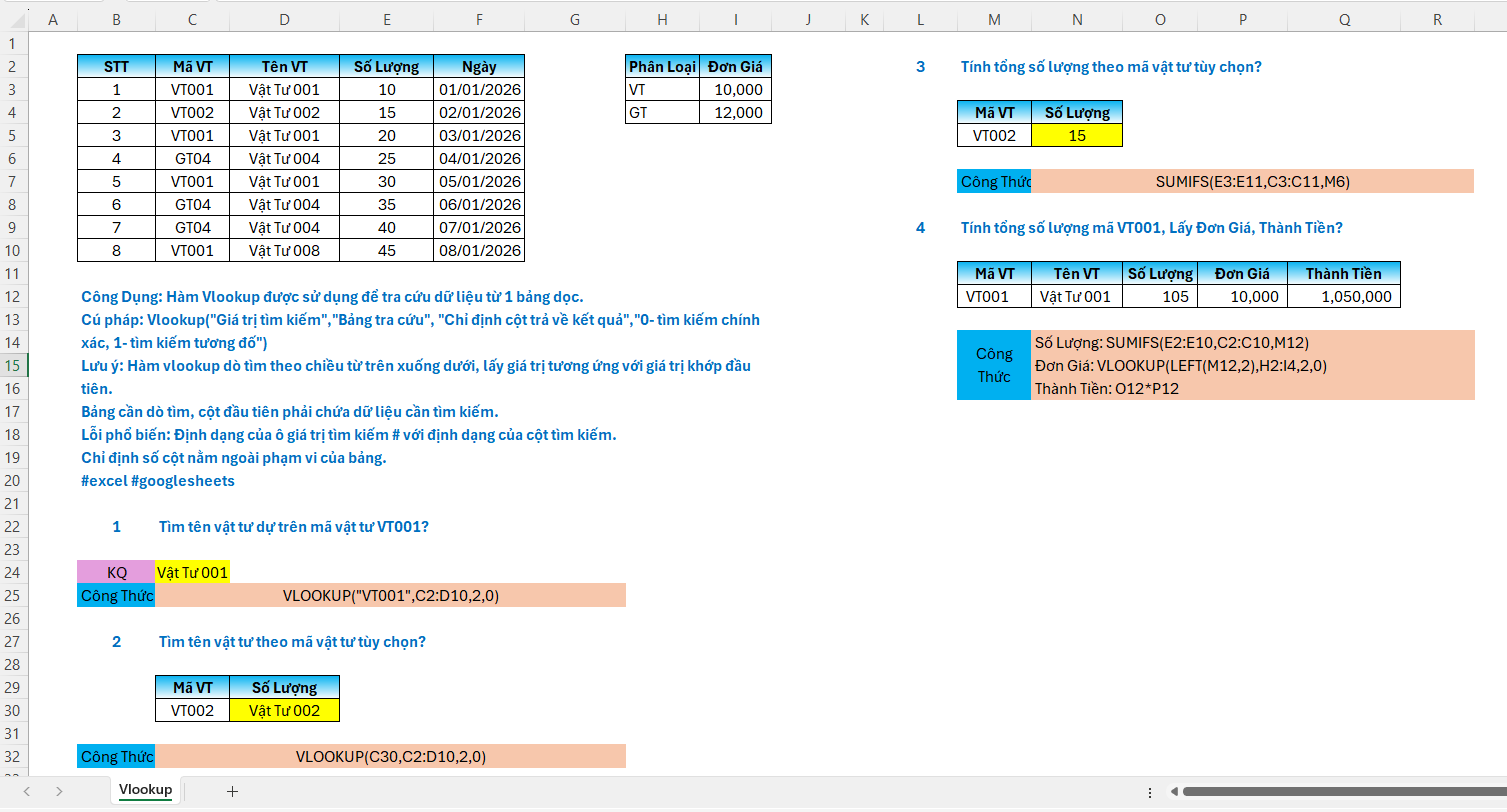Click the Thành Tiền value 1,050,000
The image size is (1507, 812).
point(1343,297)
